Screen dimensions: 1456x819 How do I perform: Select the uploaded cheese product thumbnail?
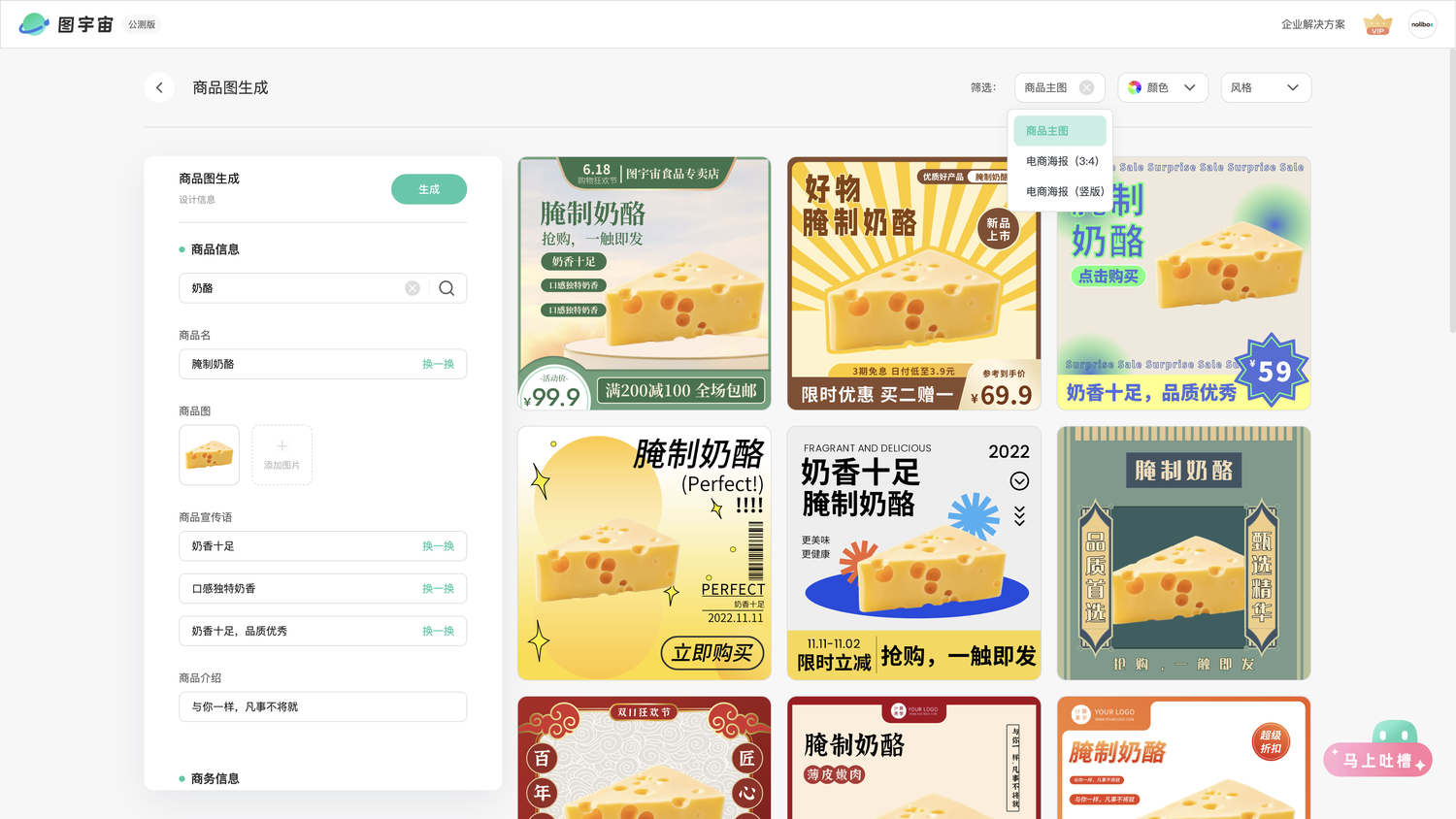tap(209, 454)
